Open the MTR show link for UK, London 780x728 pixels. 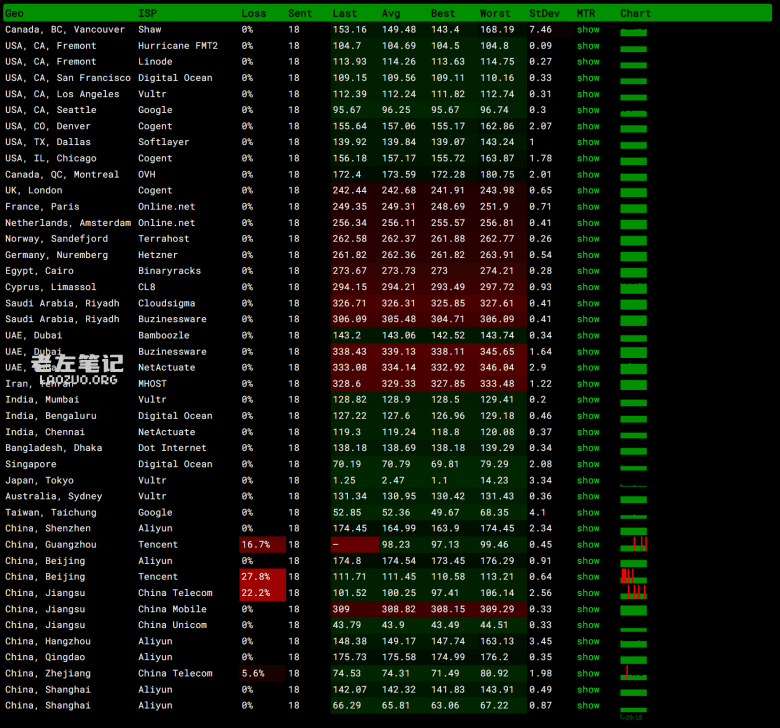coord(588,191)
